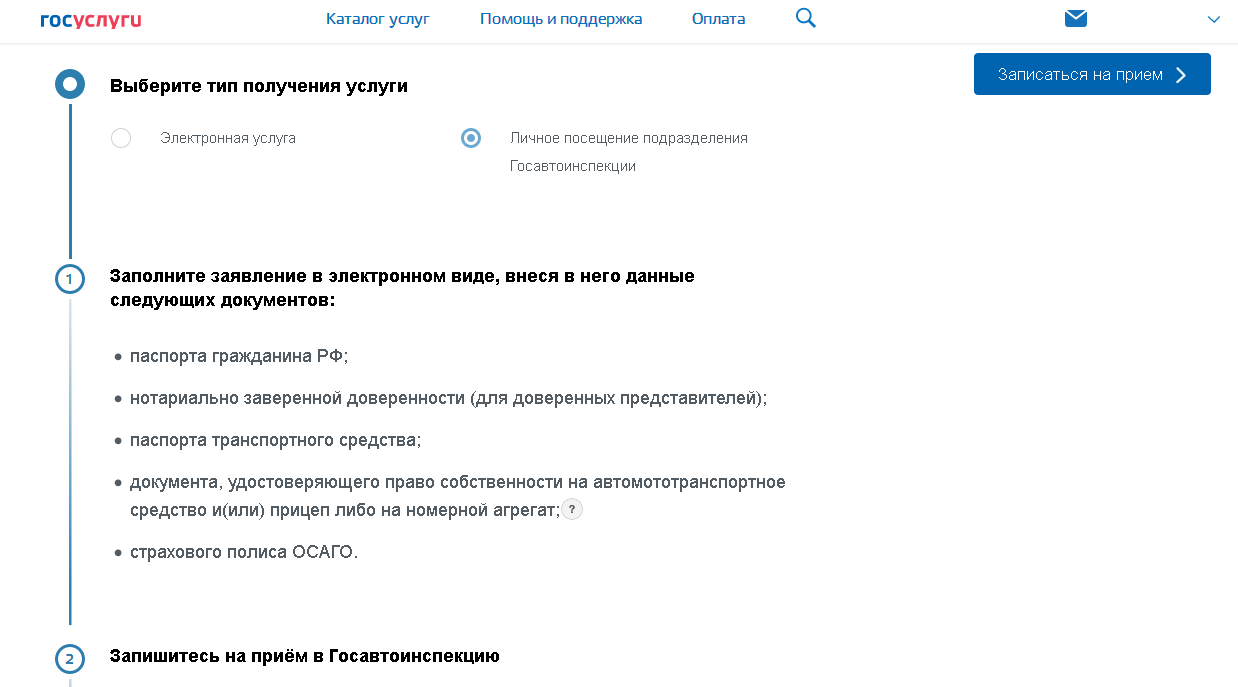Open the Каталог услуг menu
The image size is (1238, 687).
click(377, 19)
